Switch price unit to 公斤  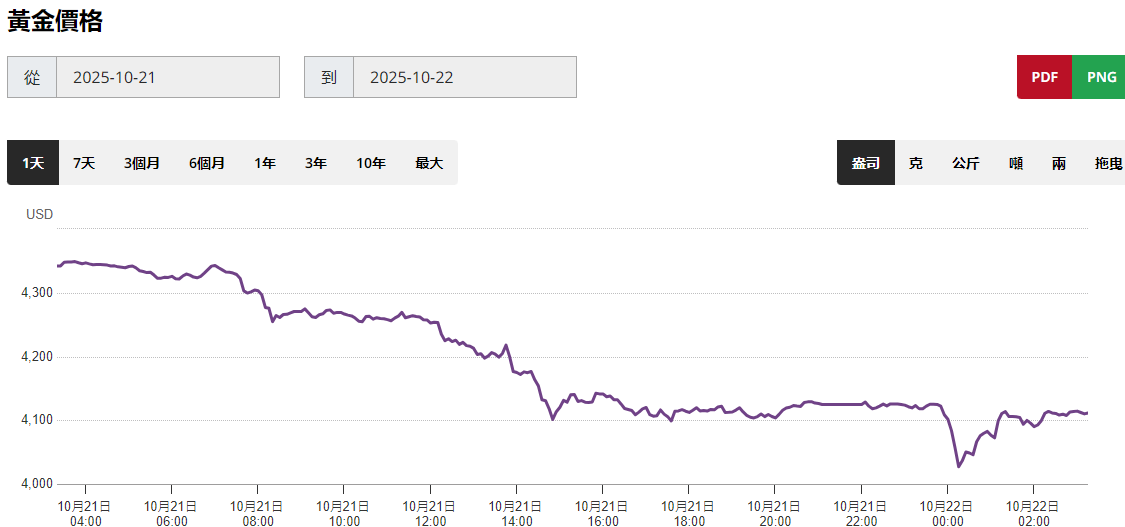(x=965, y=163)
